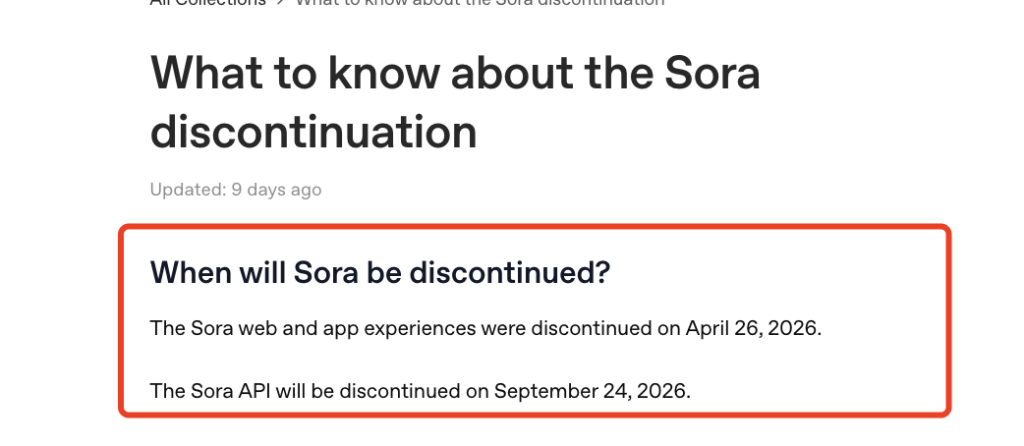Open the All Collections breadcrumb link

(208, 3)
